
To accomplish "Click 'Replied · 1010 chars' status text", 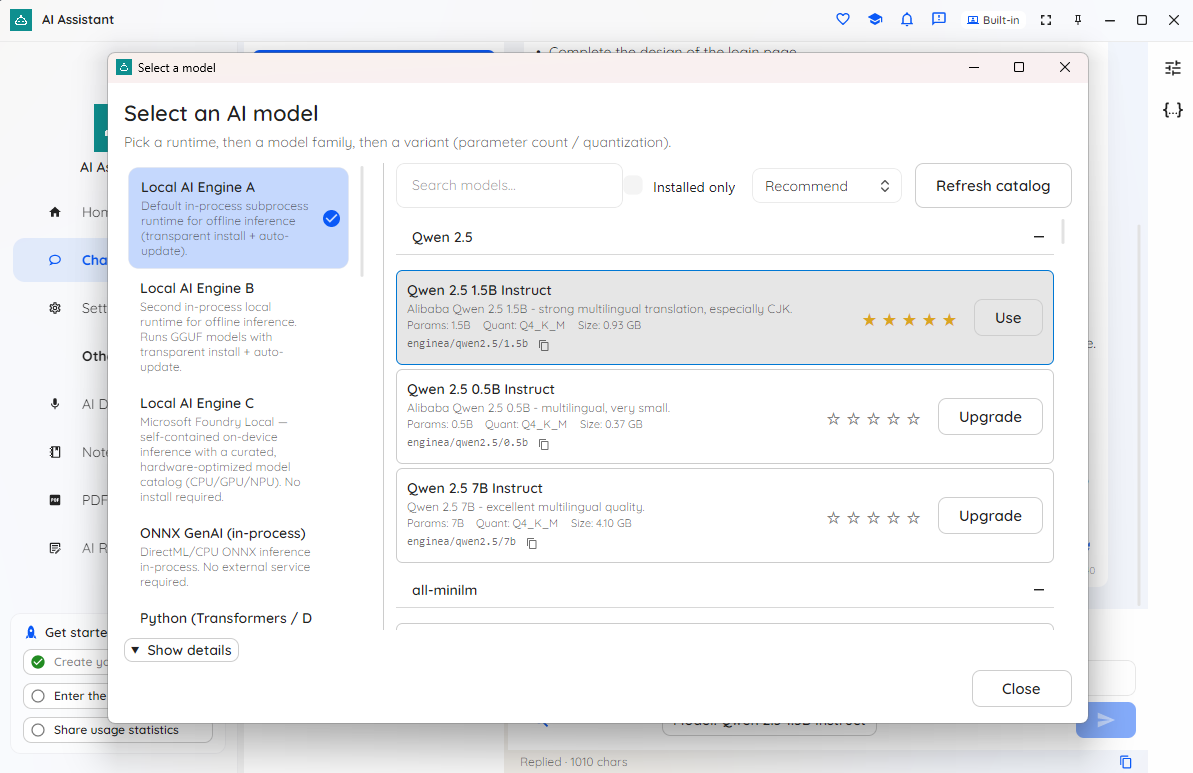I will (574, 762).
